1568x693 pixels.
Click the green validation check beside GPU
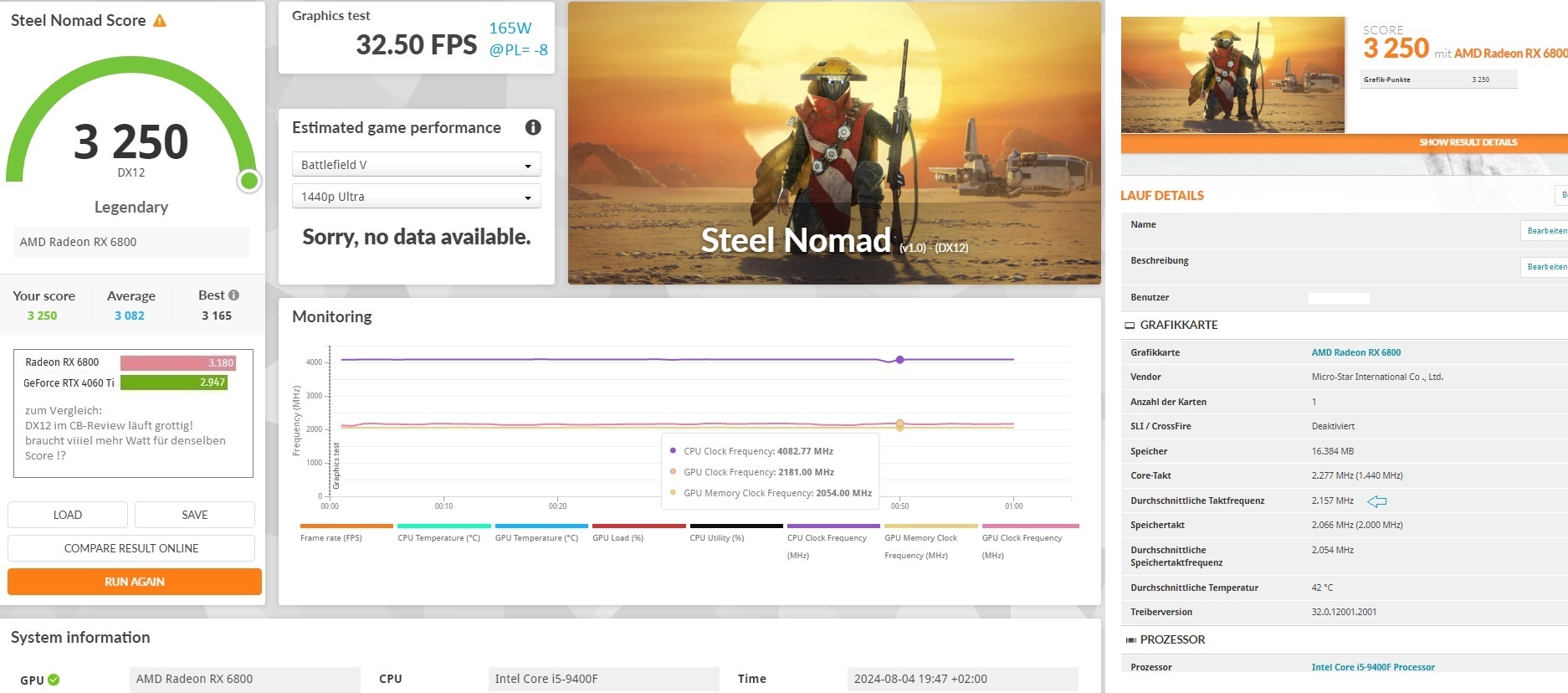54,680
